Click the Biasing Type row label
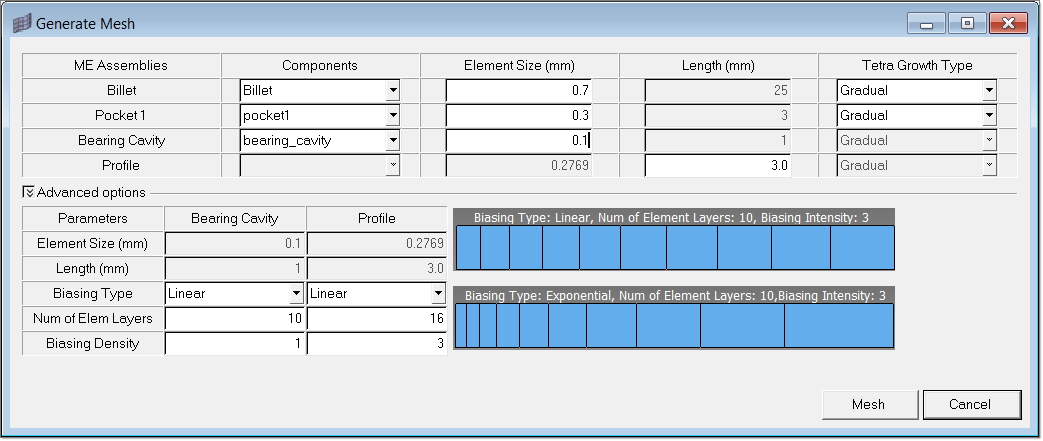1043x441 pixels. pos(92,293)
